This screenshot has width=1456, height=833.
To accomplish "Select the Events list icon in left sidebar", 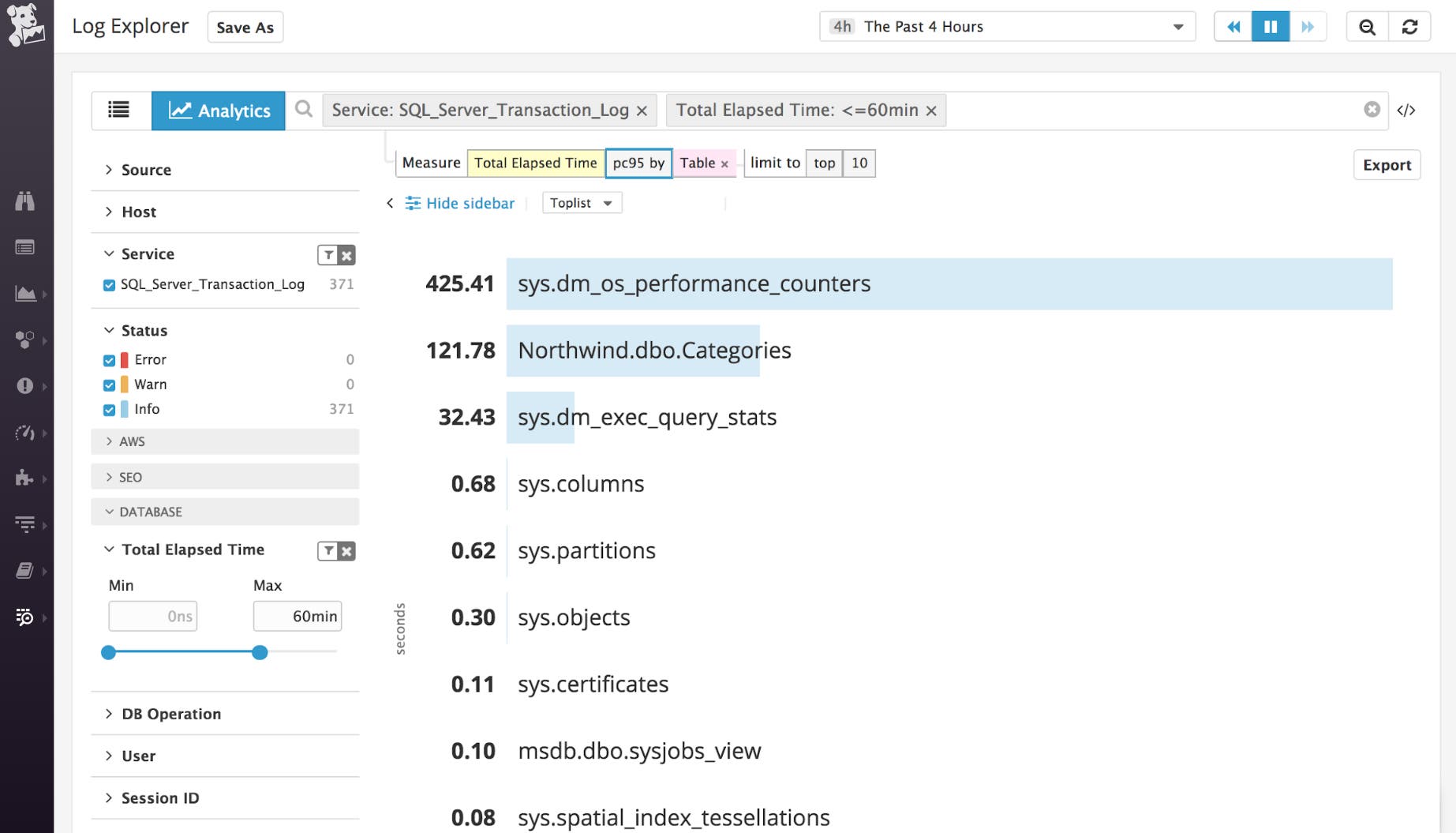I will (25, 246).
